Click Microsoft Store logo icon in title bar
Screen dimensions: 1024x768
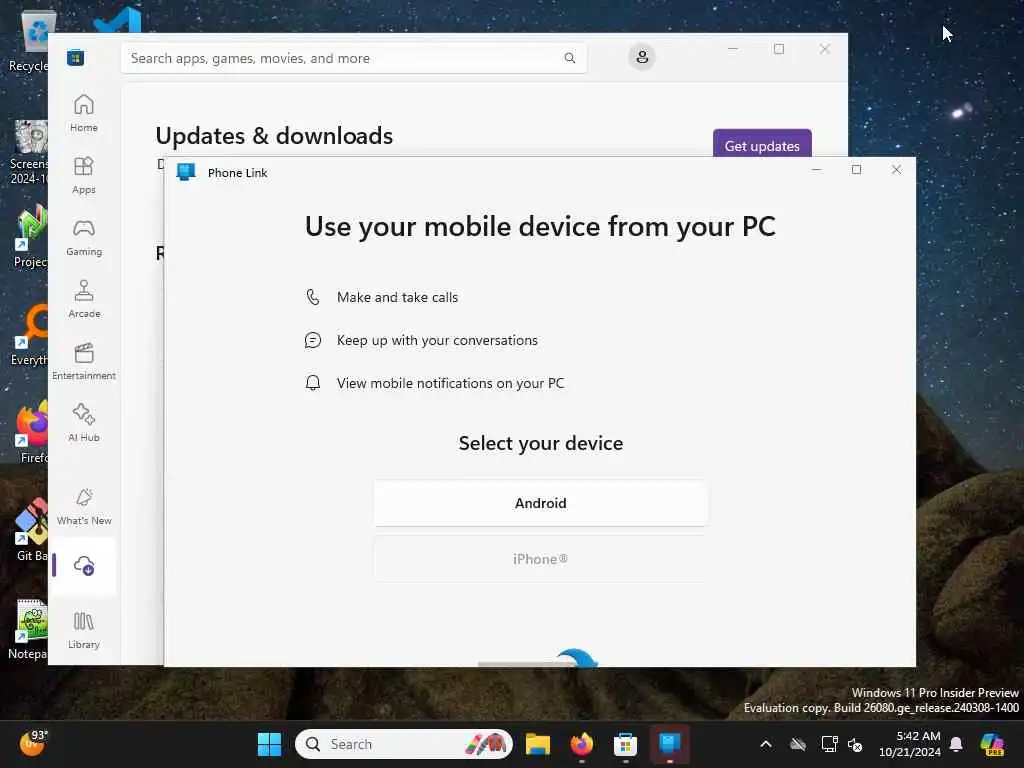[76, 57]
